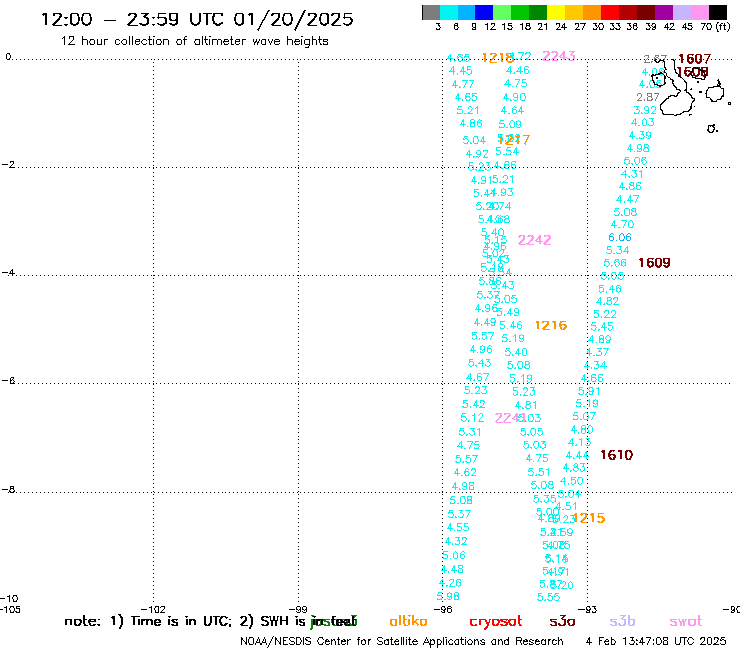This screenshot has height=650, width=740.
Task: Click the wave height value 4.39
Action: pyautogui.click(x=640, y=135)
